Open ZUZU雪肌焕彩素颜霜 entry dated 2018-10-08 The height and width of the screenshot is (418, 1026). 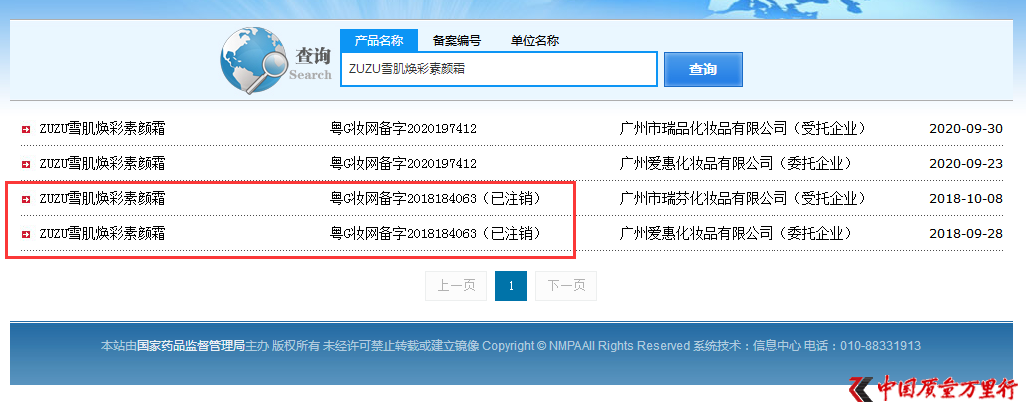102,198
